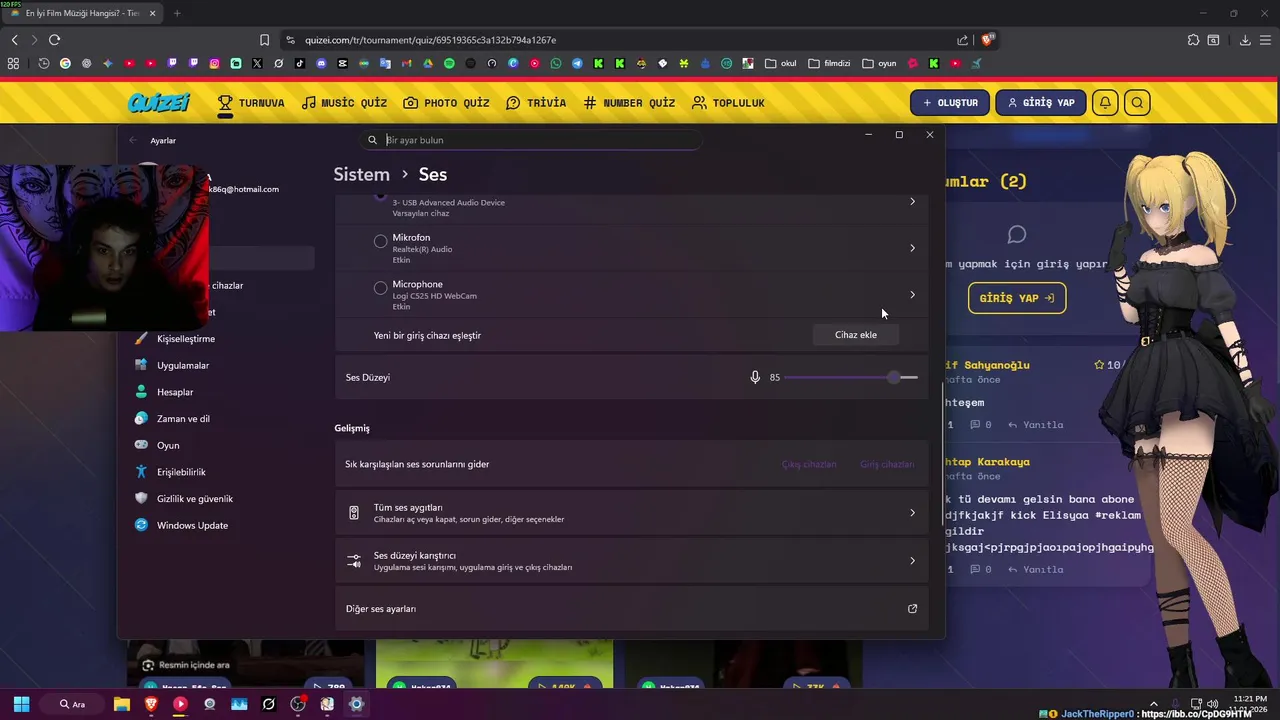Open the TikTok bookmark icon
Viewport: 1280px width, 720px height.
[300, 63]
